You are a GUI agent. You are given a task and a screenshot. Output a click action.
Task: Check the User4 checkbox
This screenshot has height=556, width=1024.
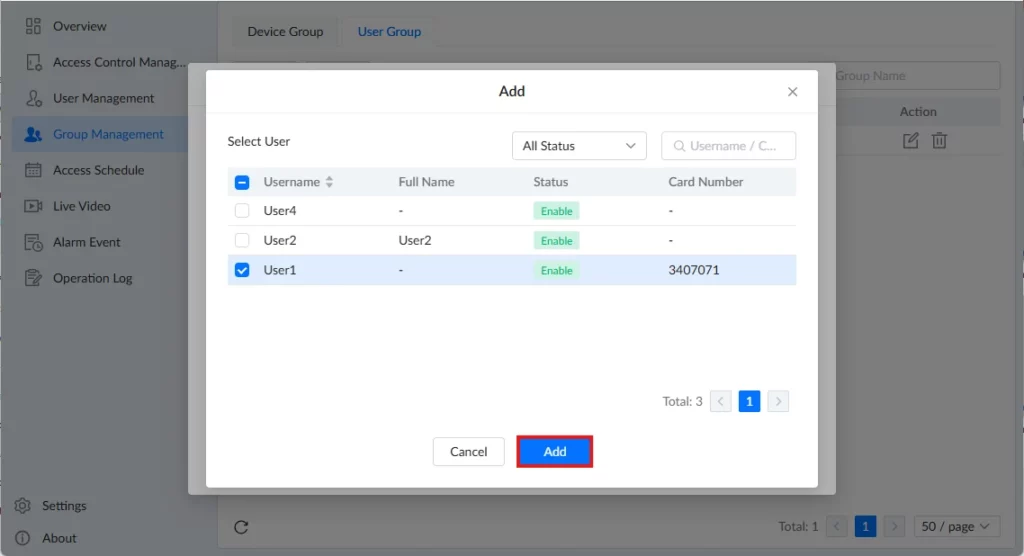[242, 210]
